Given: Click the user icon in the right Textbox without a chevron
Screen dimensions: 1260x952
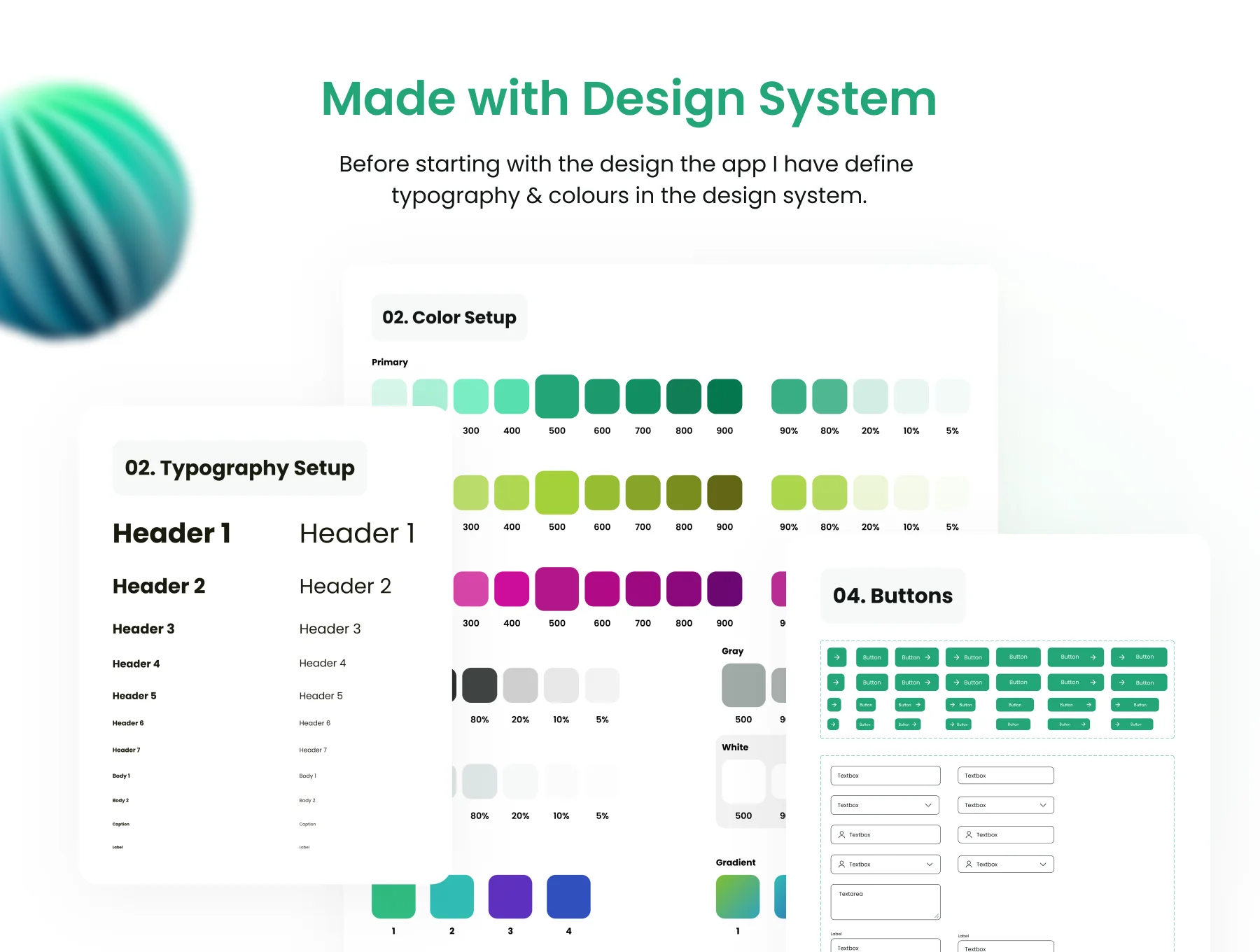Looking at the screenshot, I should pyautogui.click(x=969, y=834).
